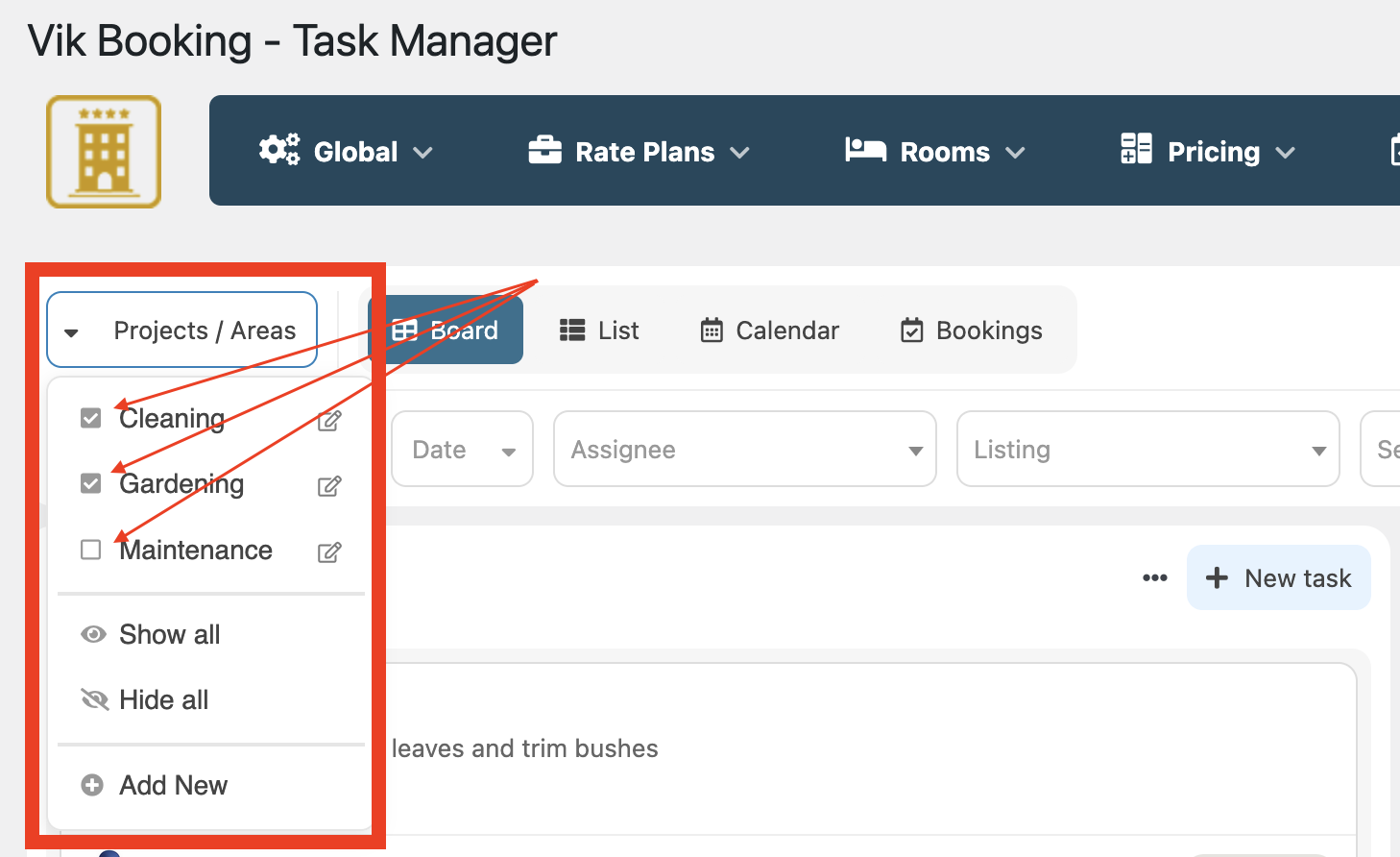
Task: Click the gold hotel building logo
Action: [x=104, y=152]
